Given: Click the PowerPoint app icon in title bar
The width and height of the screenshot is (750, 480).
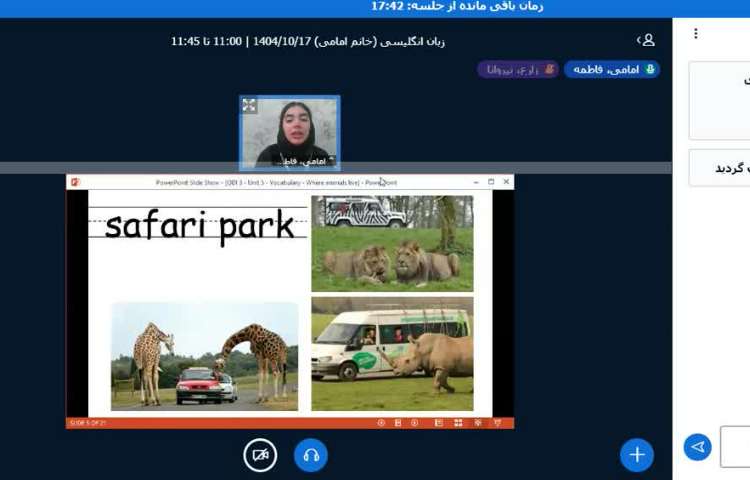Looking at the screenshot, I should point(75,182).
